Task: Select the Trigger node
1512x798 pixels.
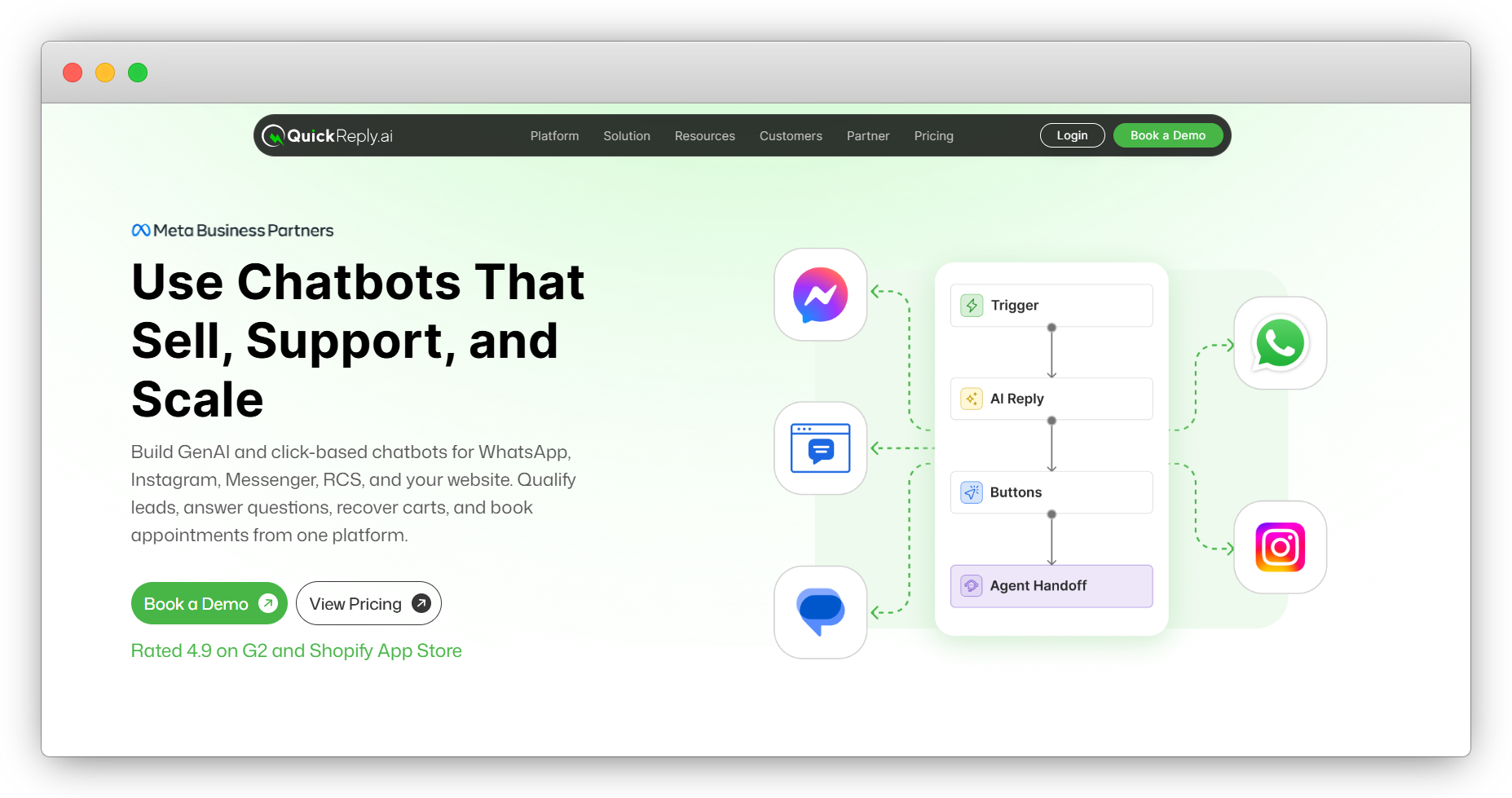Action: point(1051,306)
